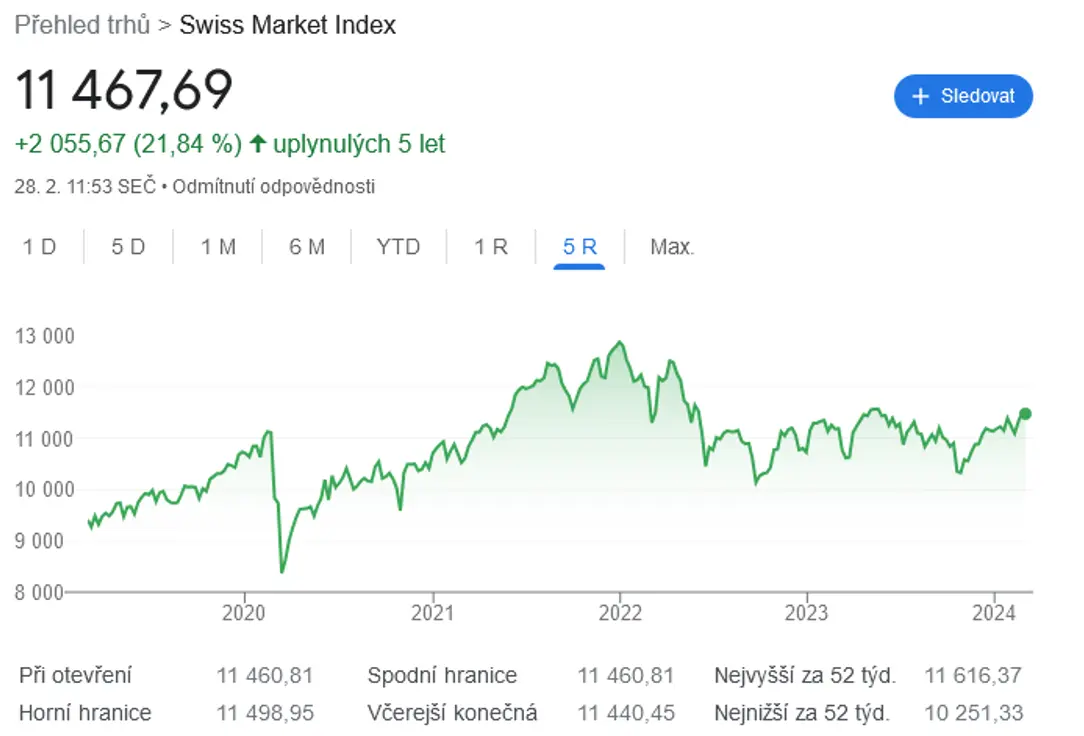Select the active 5 R tab
1084x736 pixels.
[579, 247]
